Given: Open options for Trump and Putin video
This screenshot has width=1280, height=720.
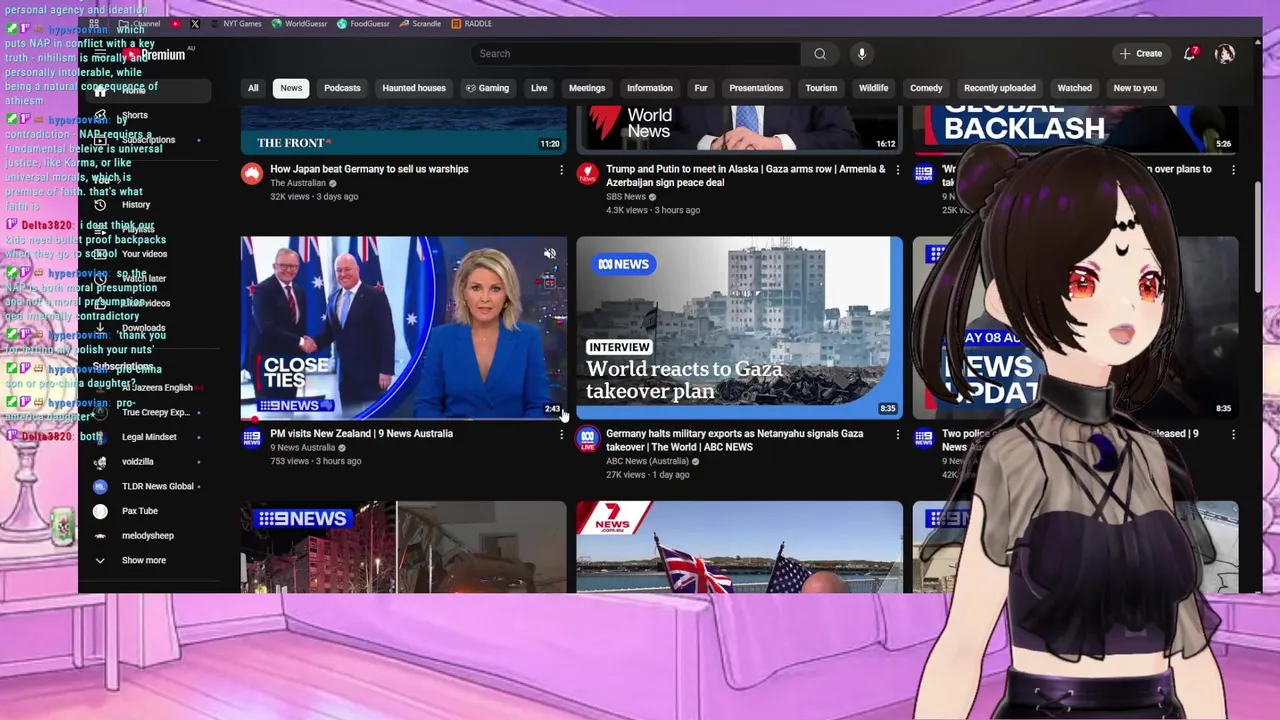Looking at the screenshot, I should click(x=897, y=171).
